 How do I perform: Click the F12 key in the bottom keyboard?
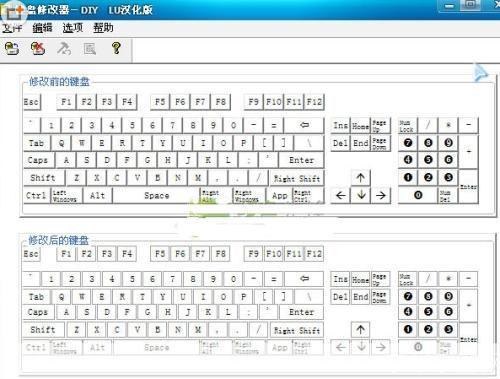(314, 254)
